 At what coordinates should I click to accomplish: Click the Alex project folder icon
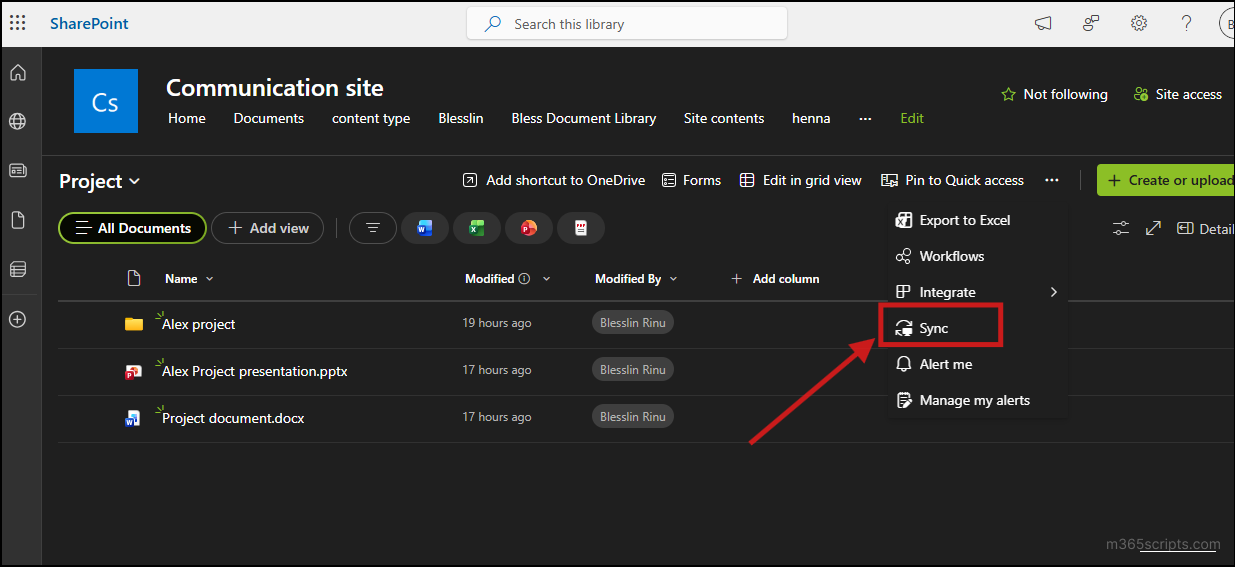click(x=134, y=323)
